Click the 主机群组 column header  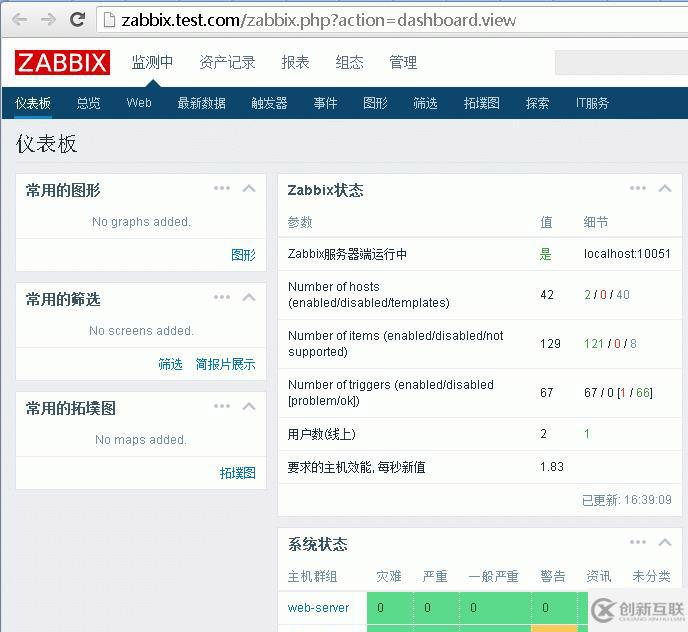pyautogui.click(x=312, y=576)
